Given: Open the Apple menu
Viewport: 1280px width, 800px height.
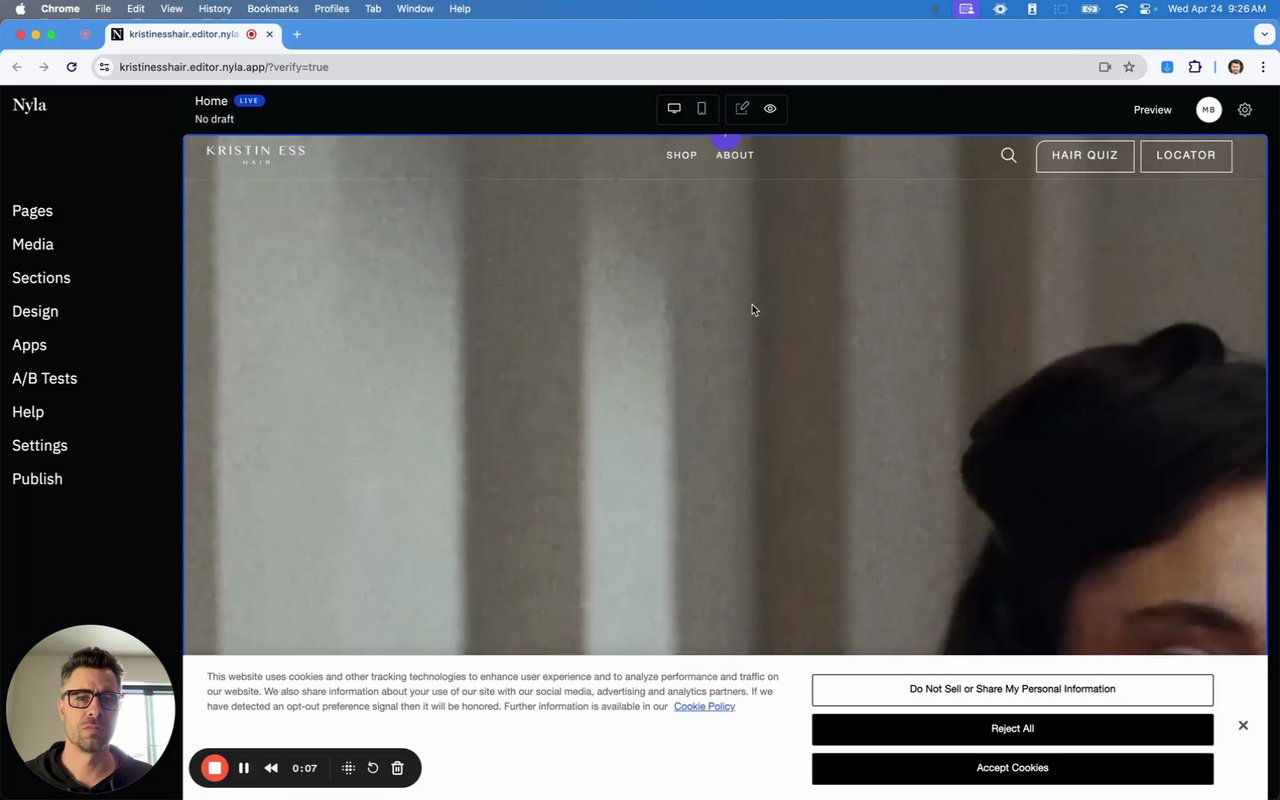Looking at the screenshot, I should click(20, 9).
